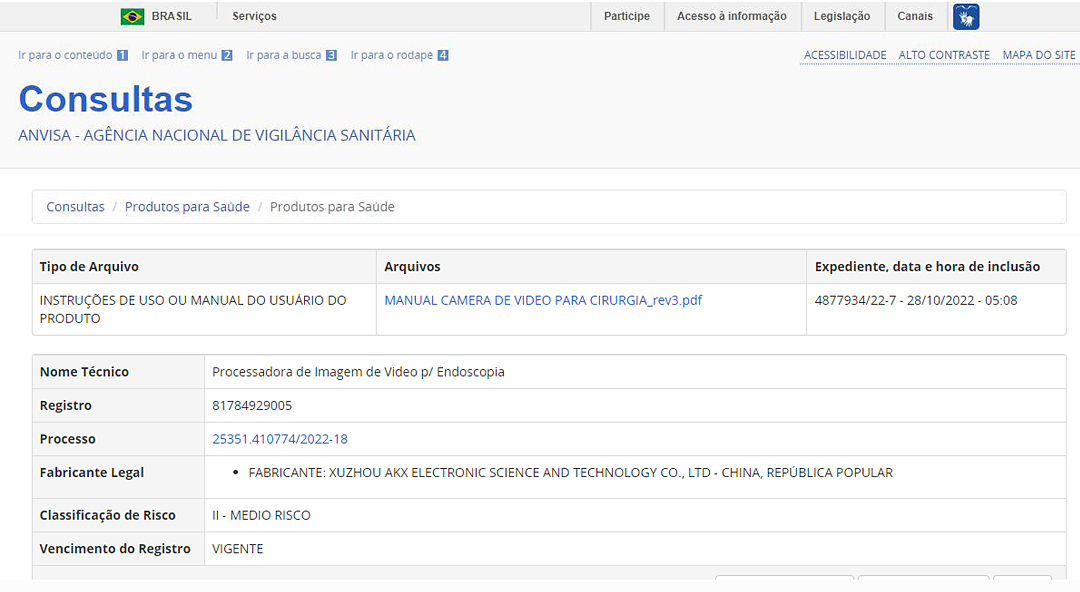Click the ANVISA agency subtitle link
Image resolution: width=1080 pixels, height=592 pixels.
click(217, 135)
